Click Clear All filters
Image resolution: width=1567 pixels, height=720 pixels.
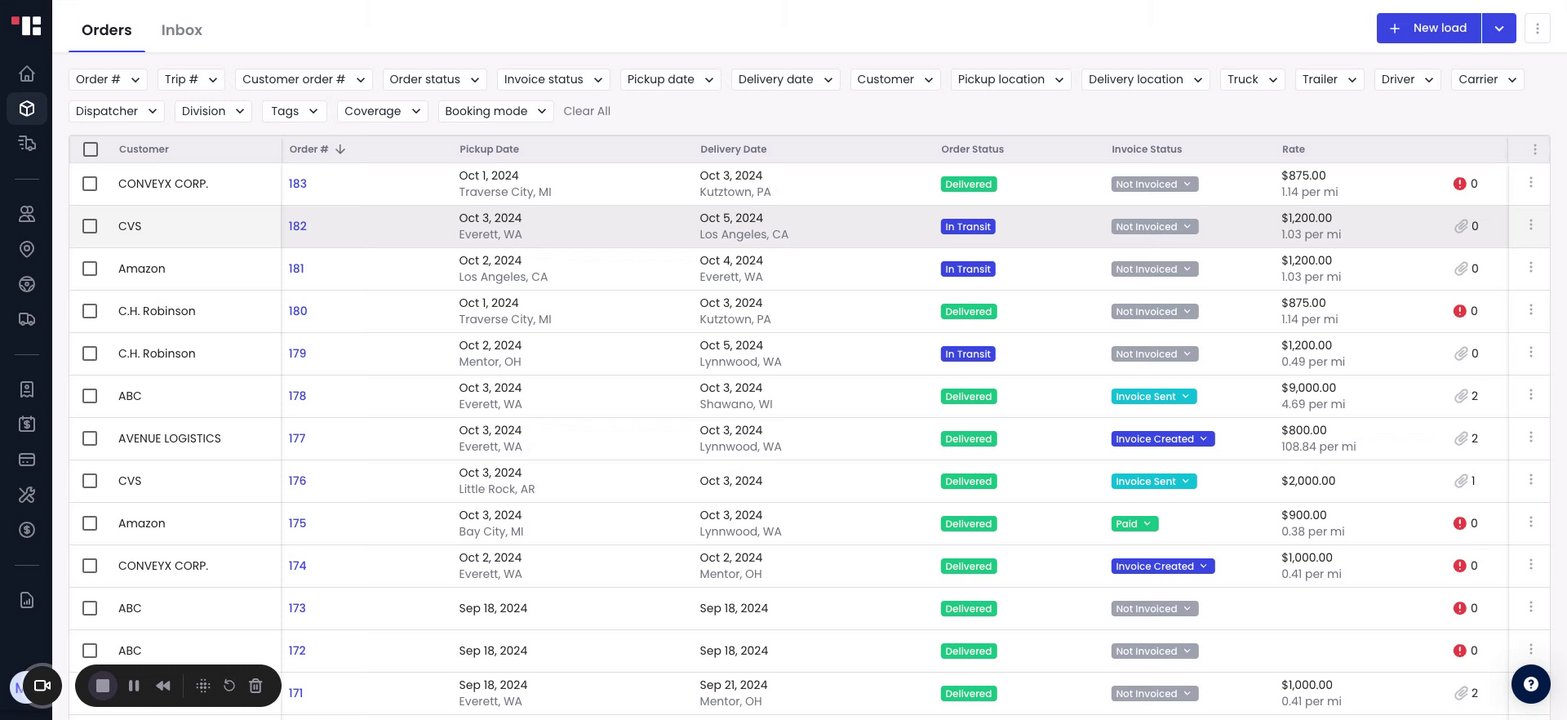pyautogui.click(x=587, y=111)
